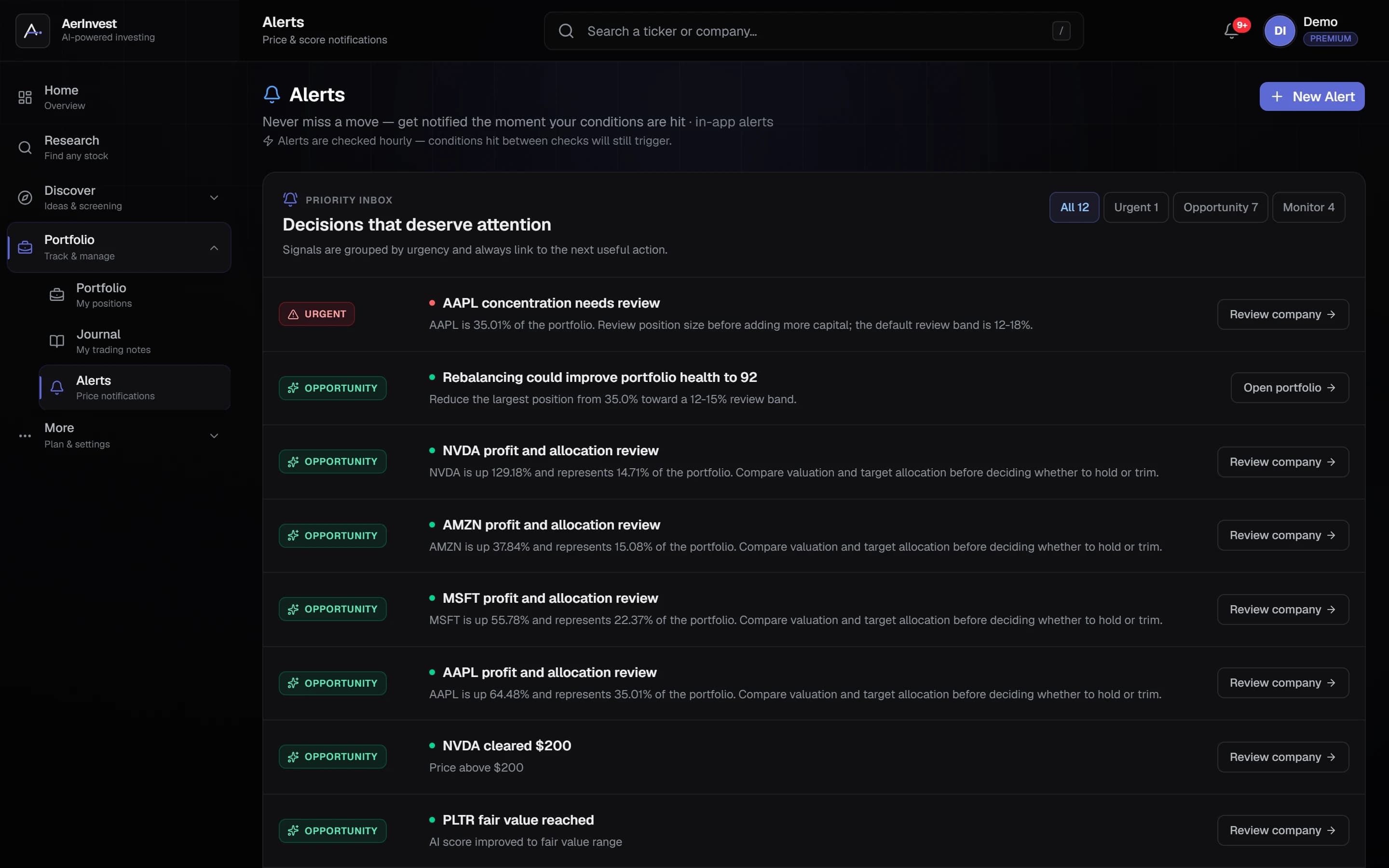Click the Discover compass icon
The width and height of the screenshot is (1389, 868).
point(25,198)
